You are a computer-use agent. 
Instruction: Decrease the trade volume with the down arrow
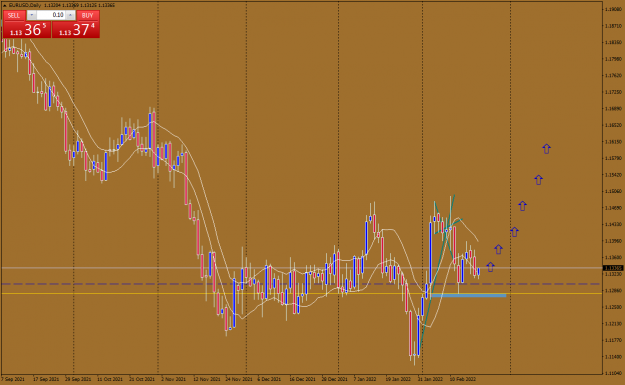(31, 15)
